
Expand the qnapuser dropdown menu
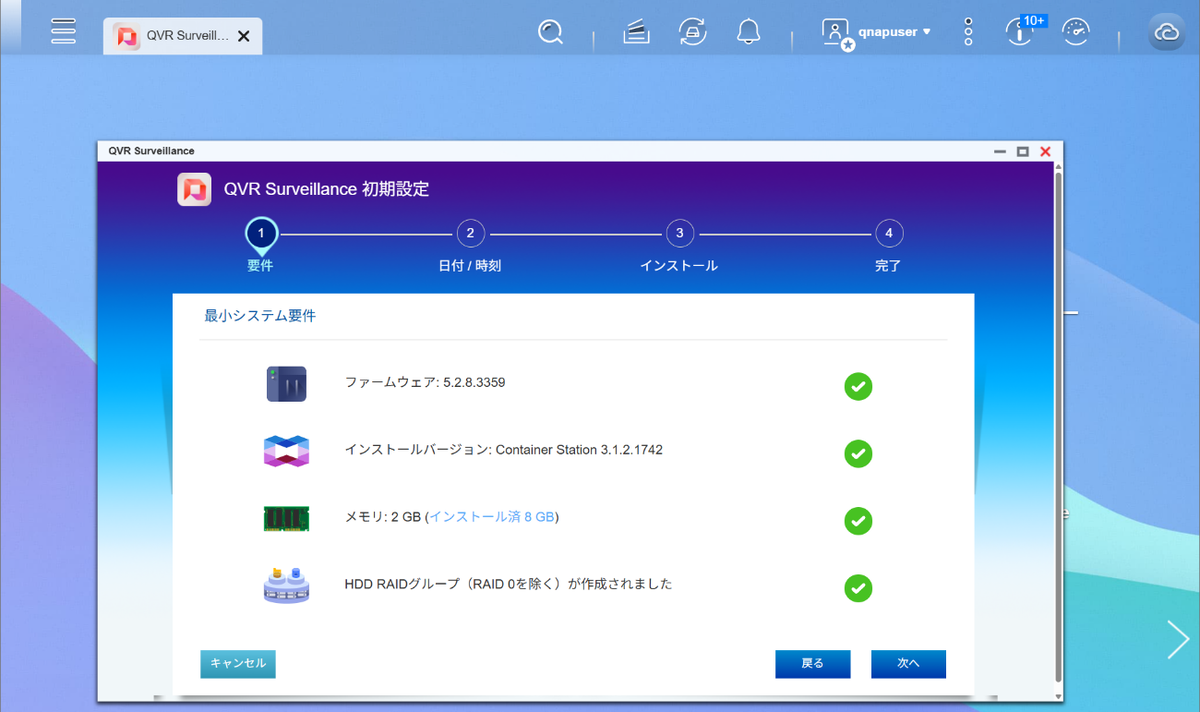click(895, 32)
